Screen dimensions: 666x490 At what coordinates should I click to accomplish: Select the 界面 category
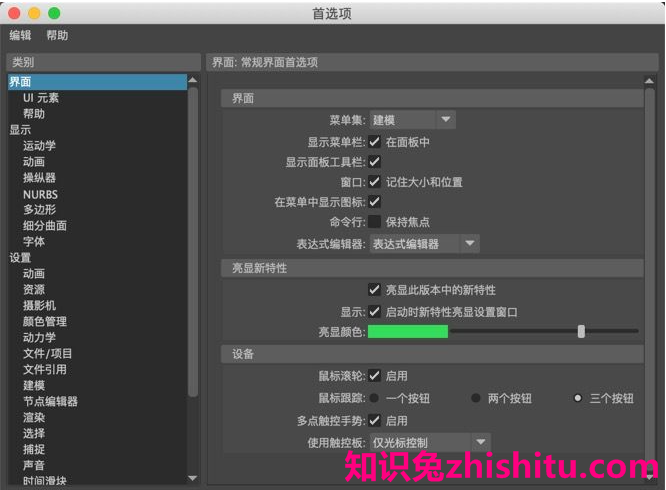[x=97, y=82]
